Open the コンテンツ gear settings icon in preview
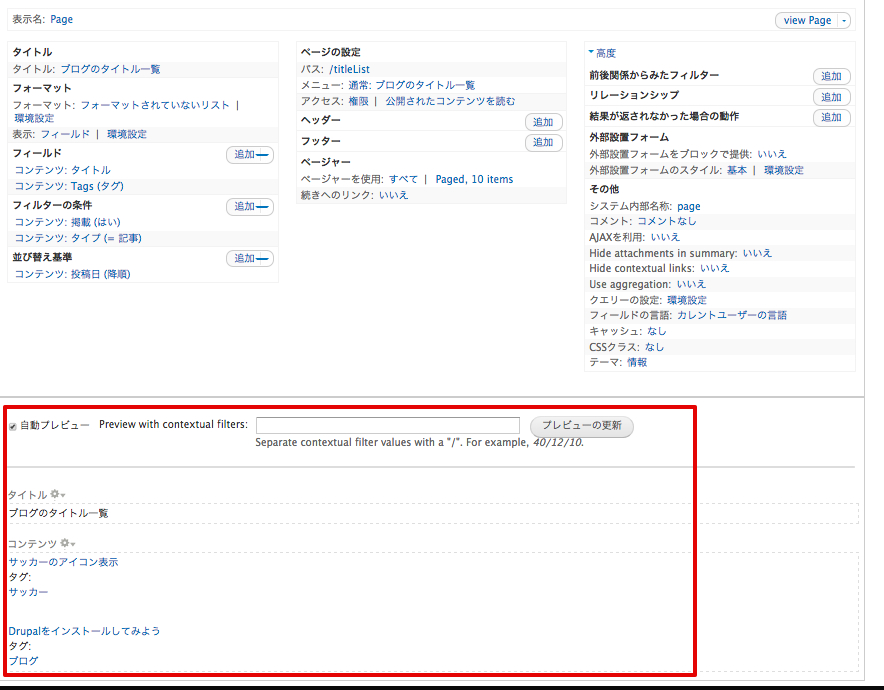Screen dimensions: 884x690 point(66,543)
